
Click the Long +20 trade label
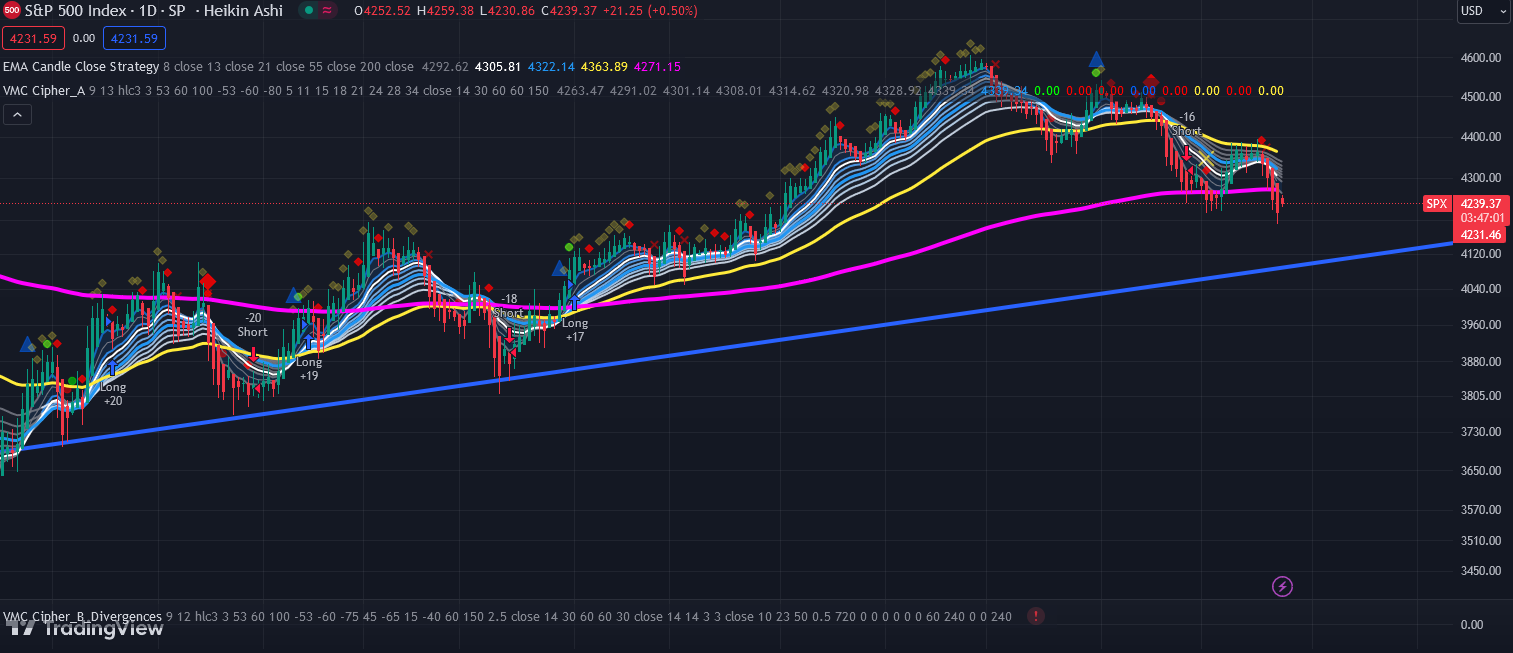[x=113, y=394]
